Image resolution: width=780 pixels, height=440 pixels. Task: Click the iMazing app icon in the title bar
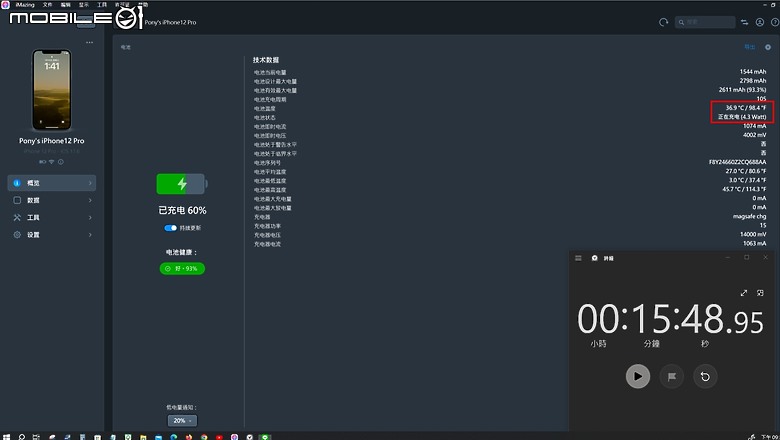coord(5,4)
